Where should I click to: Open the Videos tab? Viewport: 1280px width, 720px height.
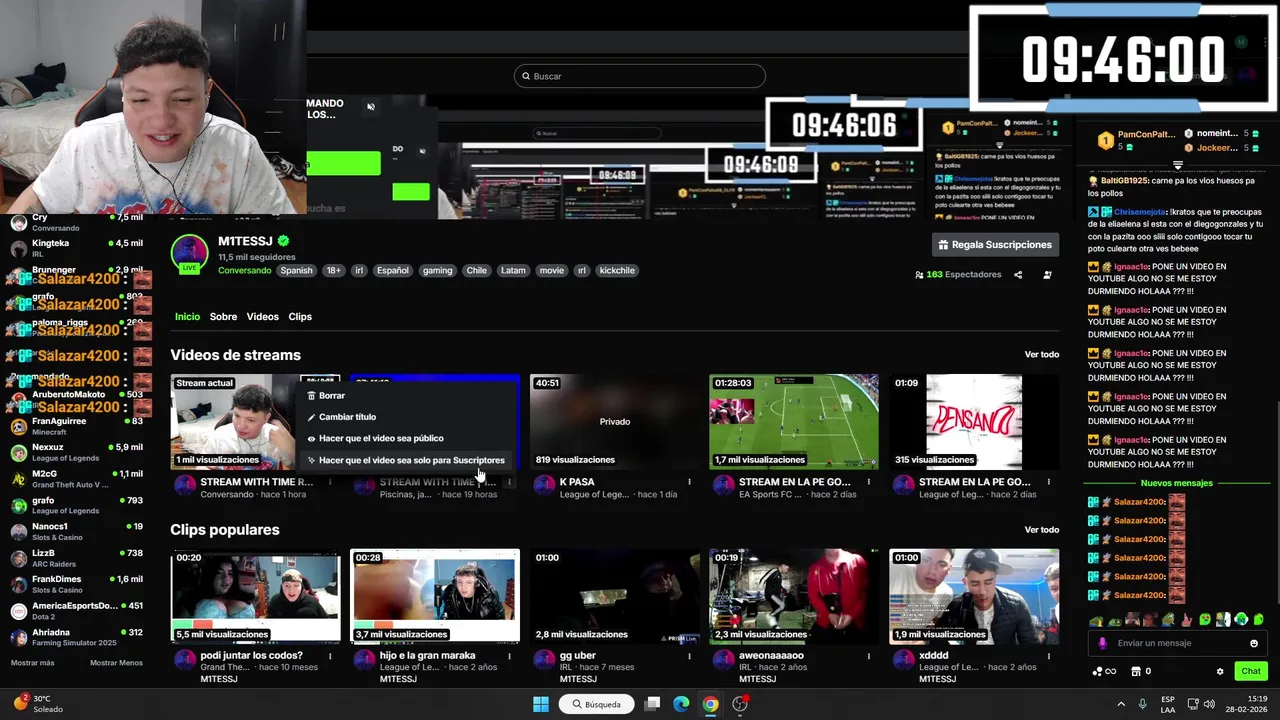pyautogui.click(x=262, y=316)
